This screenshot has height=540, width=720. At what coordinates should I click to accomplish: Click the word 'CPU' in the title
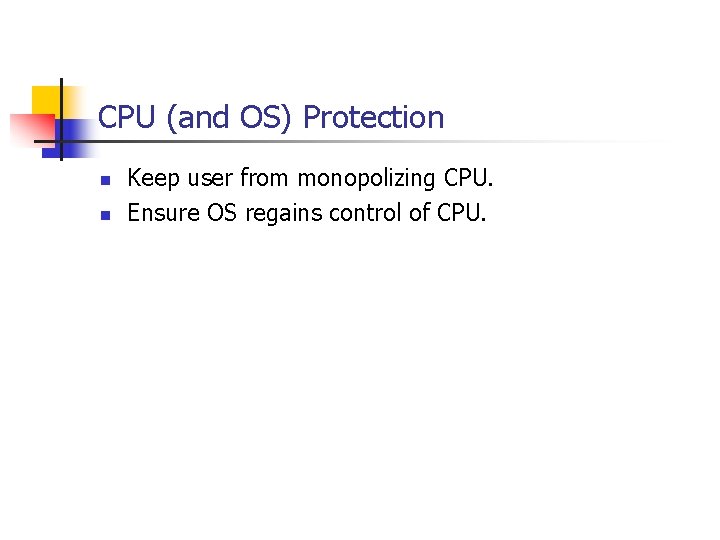[x=128, y=118]
